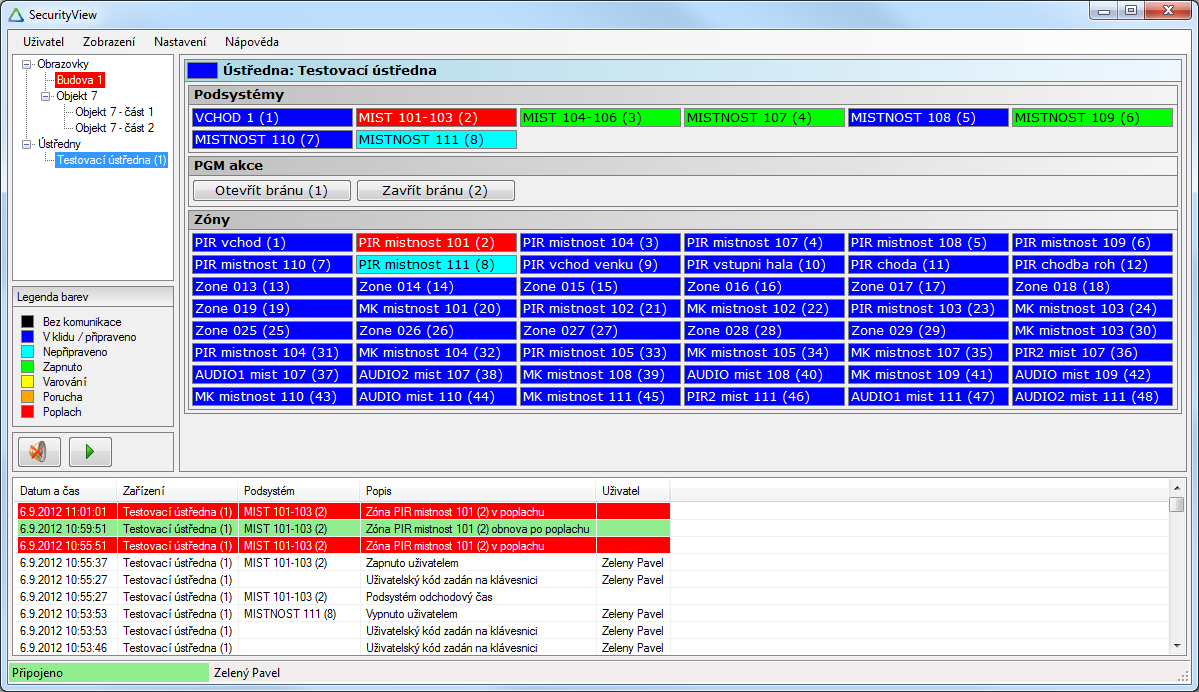
Task: Click the mute alarm sound speaker icon
Action: click(x=39, y=452)
